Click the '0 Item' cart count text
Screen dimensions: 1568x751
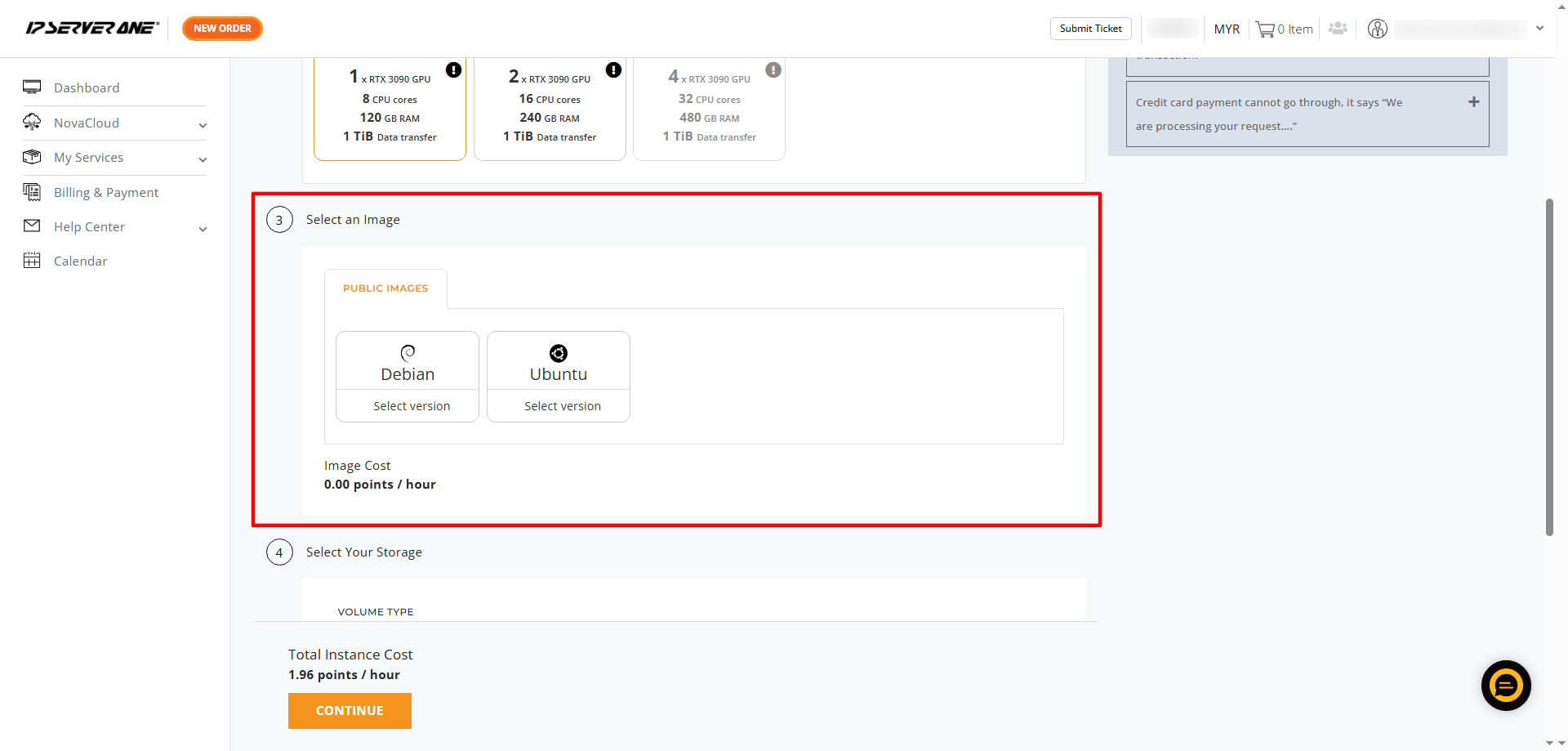pyautogui.click(x=1295, y=29)
